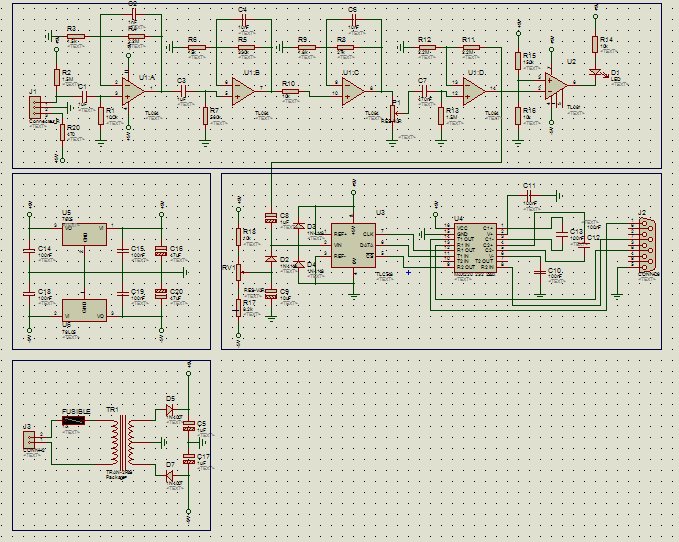This screenshot has height=542, width=679.
Task: Select the FUSIBLE fuse component
Action: pyautogui.click(x=74, y=420)
